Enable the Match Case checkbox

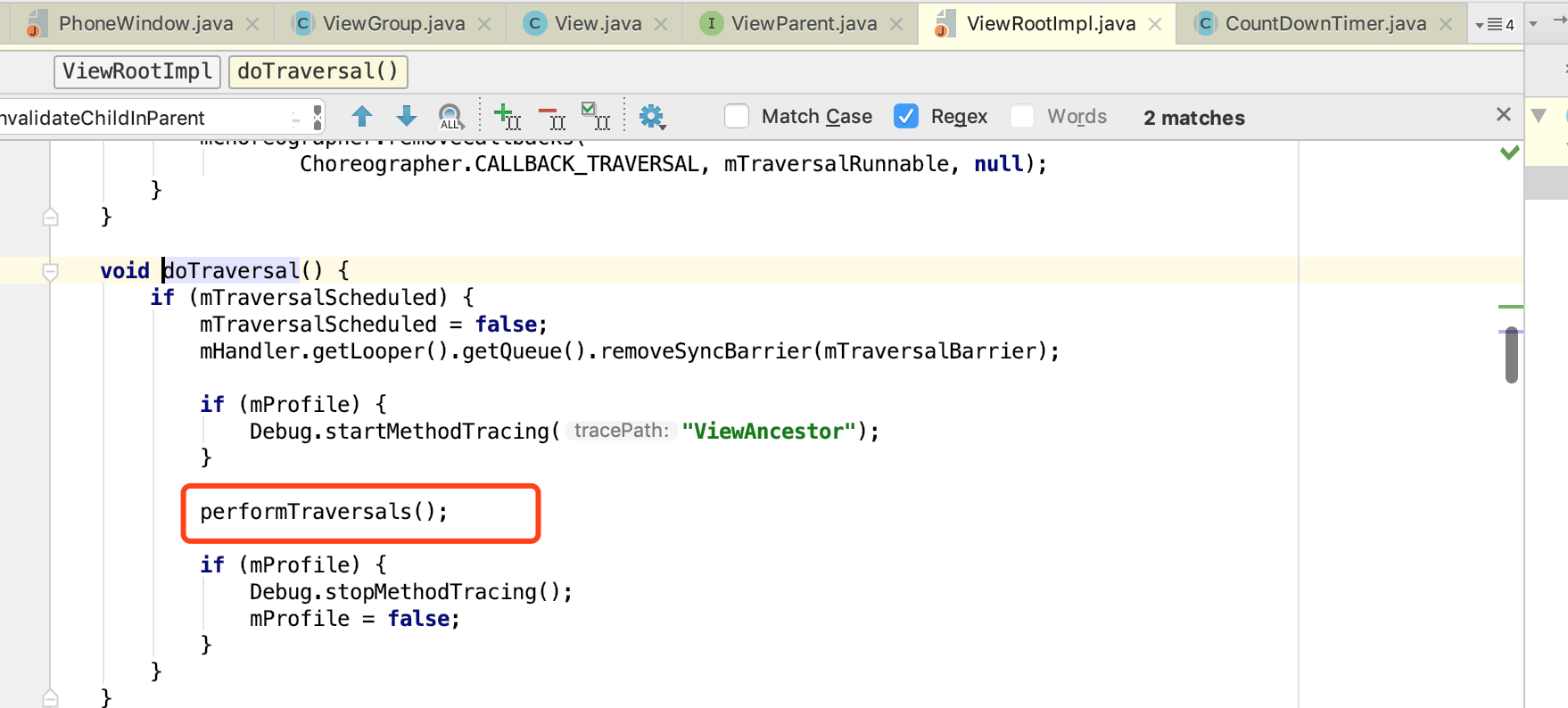[737, 116]
